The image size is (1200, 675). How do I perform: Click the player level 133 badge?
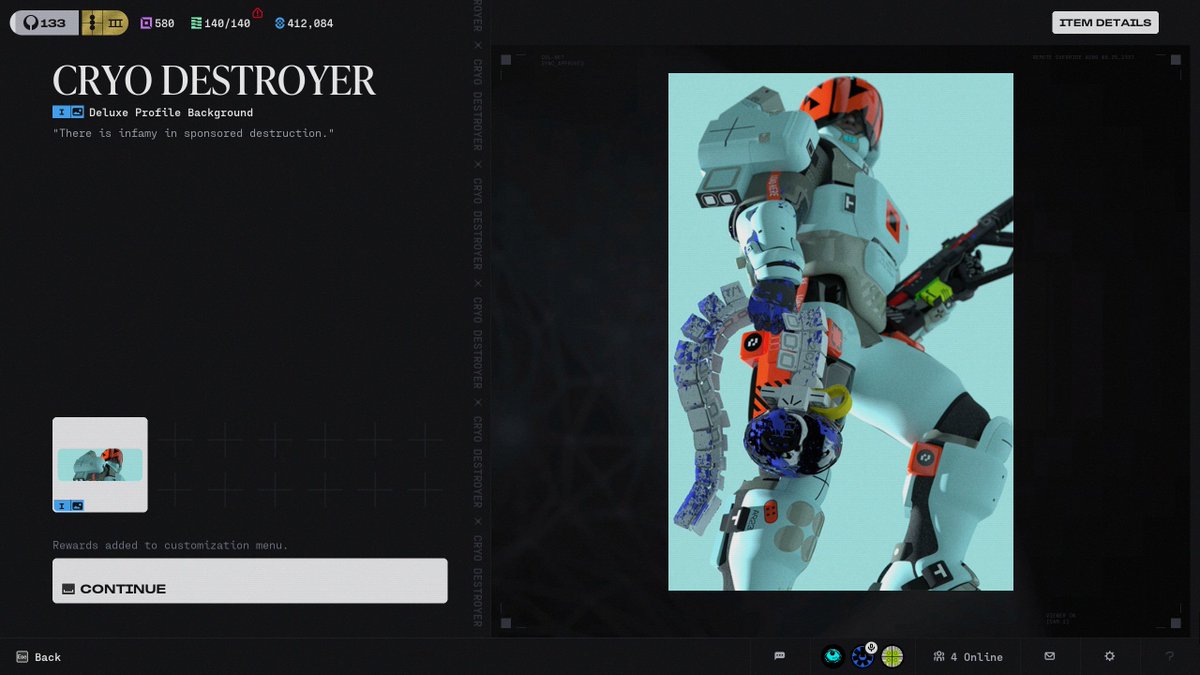click(44, 22)
